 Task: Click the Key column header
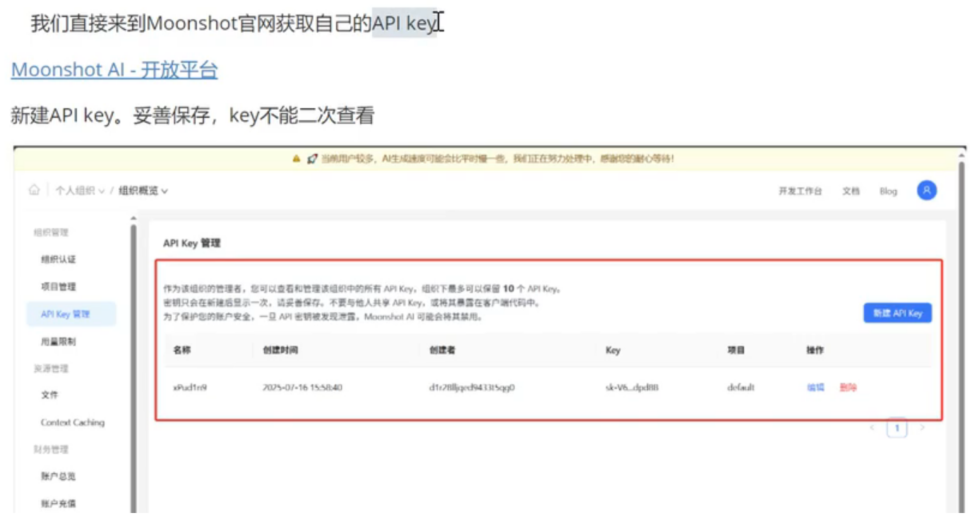click(613, 350)
